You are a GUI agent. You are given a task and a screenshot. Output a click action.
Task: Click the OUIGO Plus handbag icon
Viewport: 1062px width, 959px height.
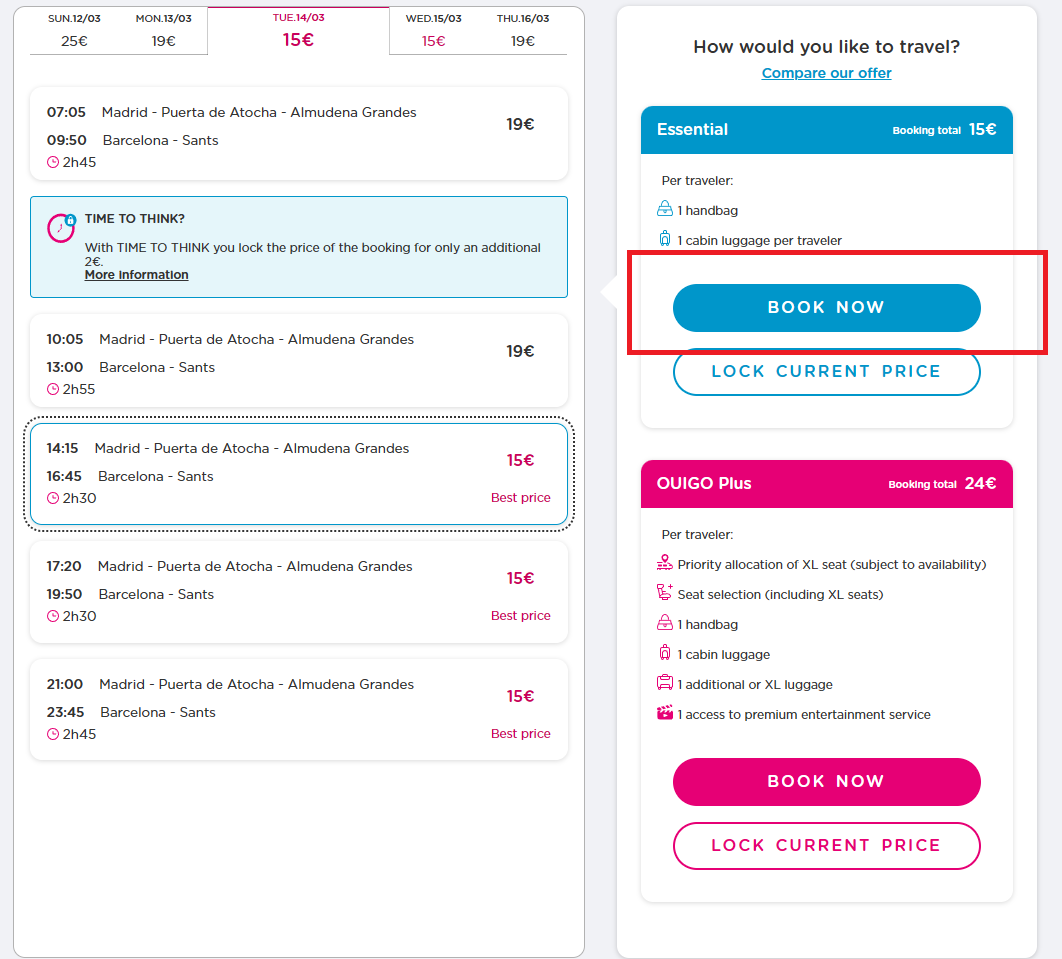coord(665,622)
